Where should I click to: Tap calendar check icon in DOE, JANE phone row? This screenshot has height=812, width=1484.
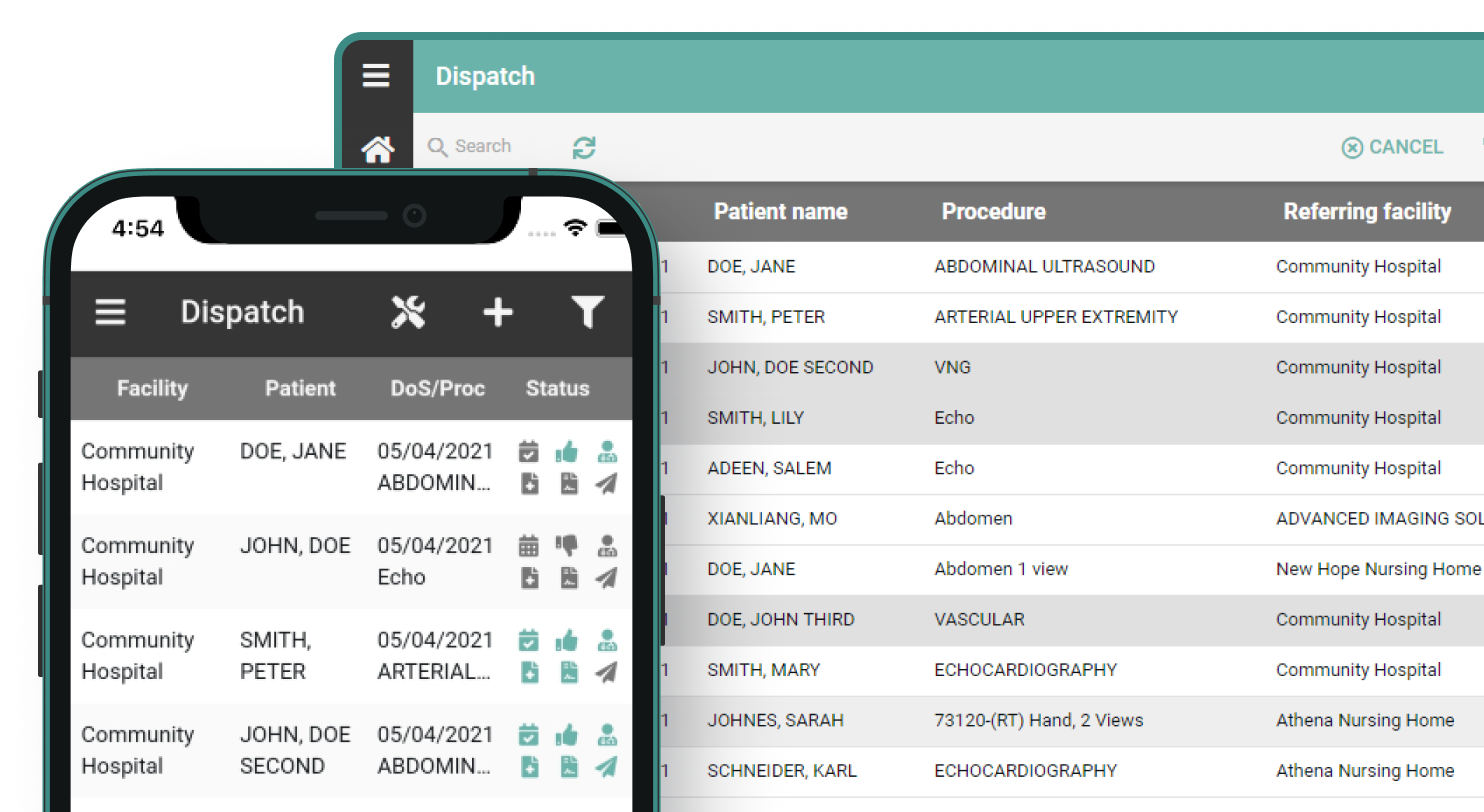pos(529,452)
